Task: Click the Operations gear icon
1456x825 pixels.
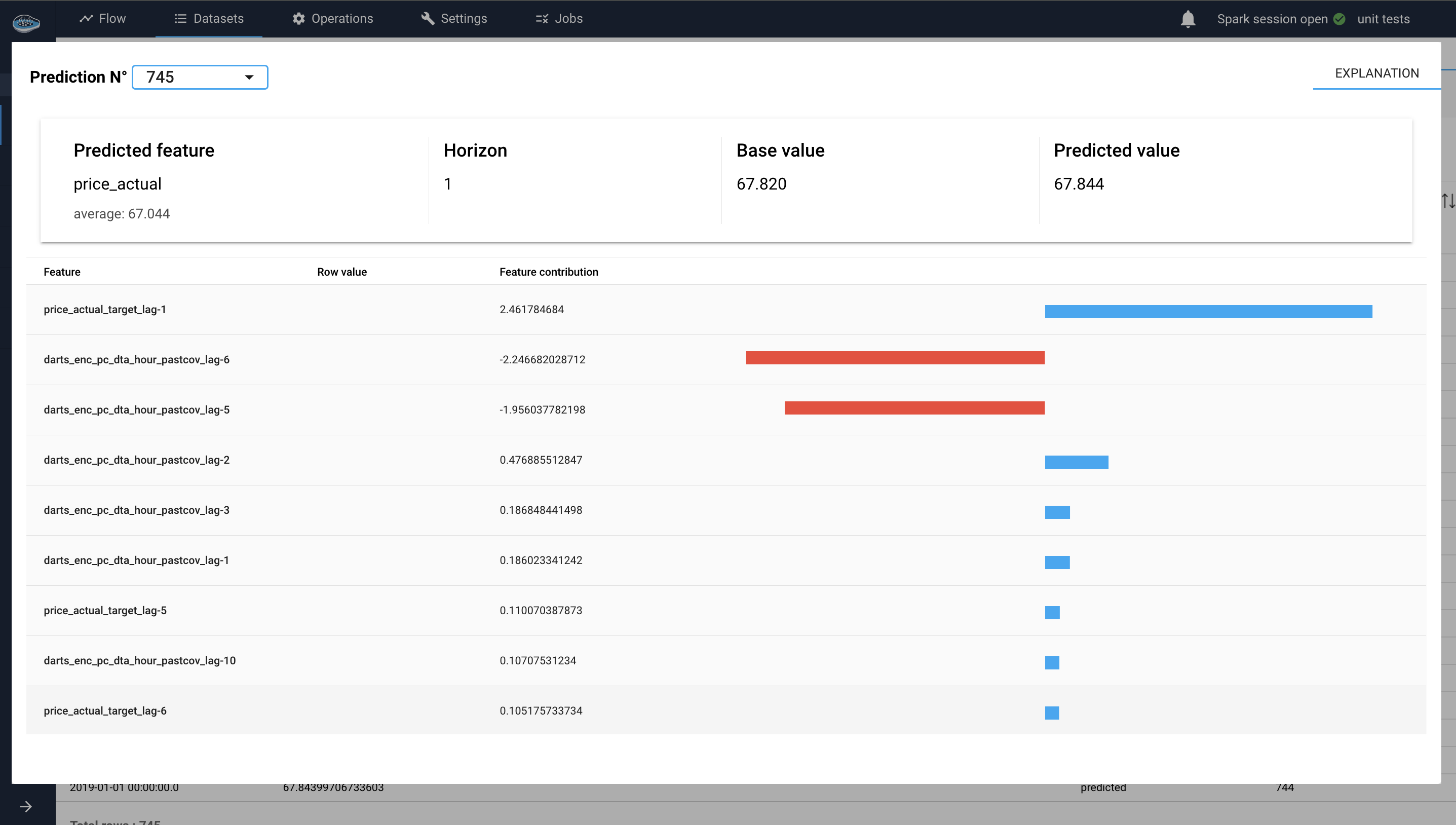Action: tap(298, 19)
